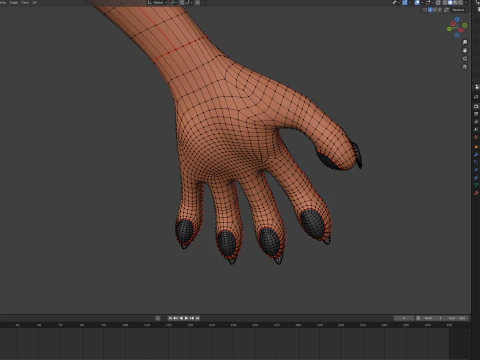Open the Options dropdown
This screenshot has height=360, width=480.
point(460,10)
